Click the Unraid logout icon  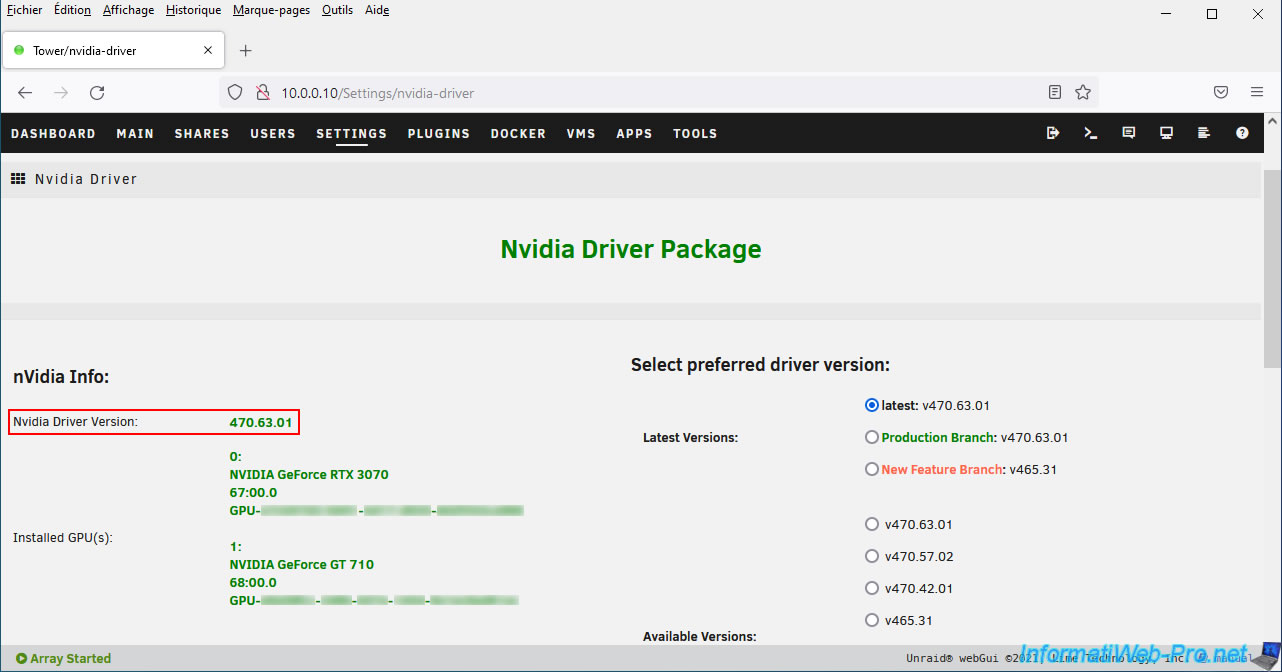click(x=1053, y=133)
